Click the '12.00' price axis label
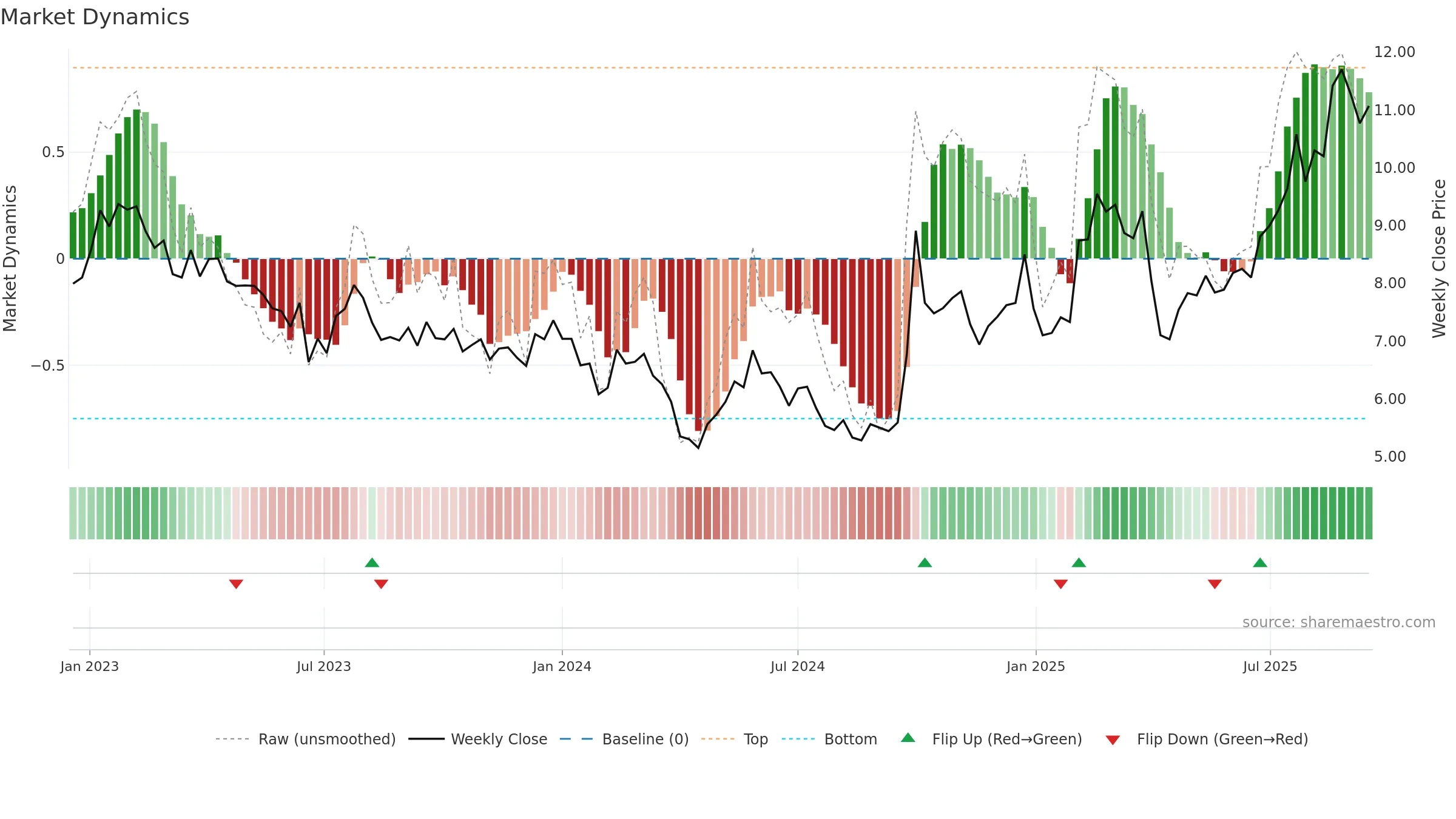Viewport: 1456px width, 819px height. [1395, 52]
